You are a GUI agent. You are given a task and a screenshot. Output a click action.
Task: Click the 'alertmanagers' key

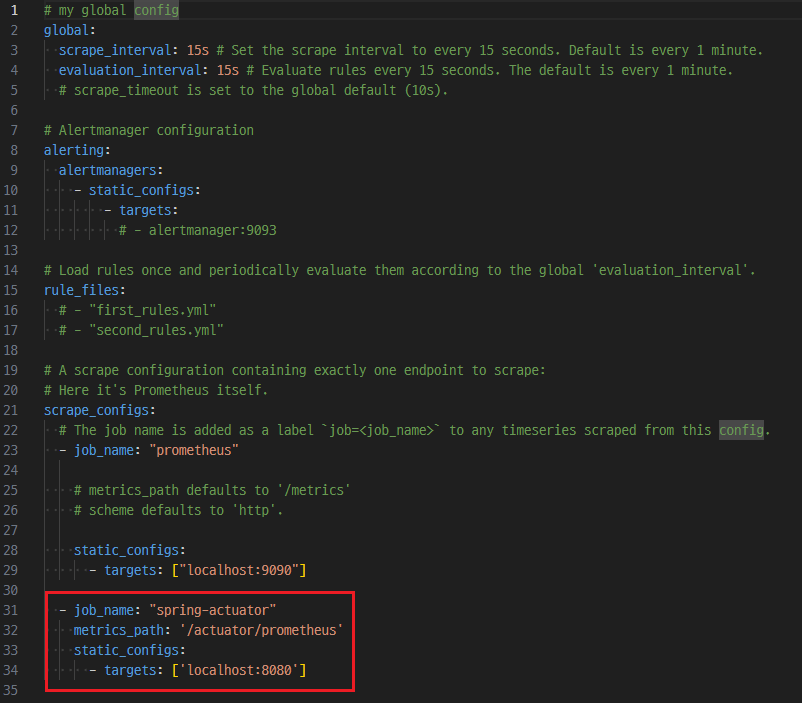coord(107,170)
